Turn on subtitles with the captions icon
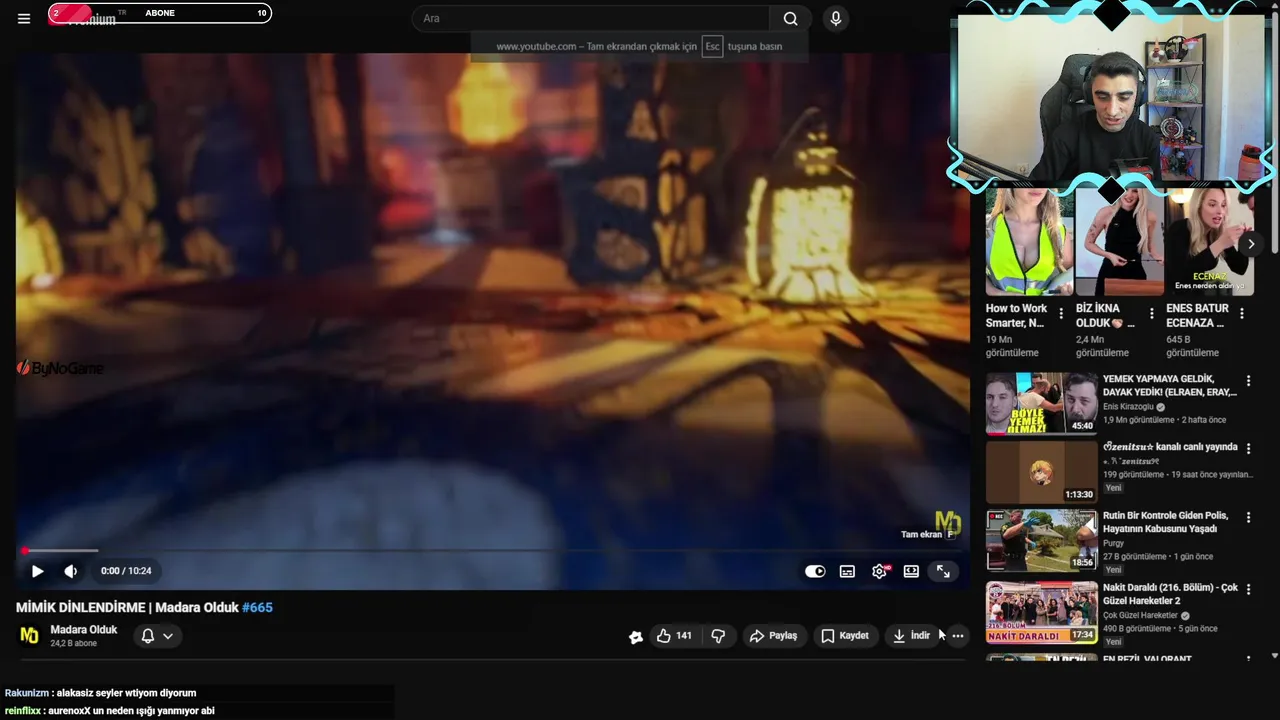Image resolution: width=1280 pixels, height=720 pixels. 847,571
